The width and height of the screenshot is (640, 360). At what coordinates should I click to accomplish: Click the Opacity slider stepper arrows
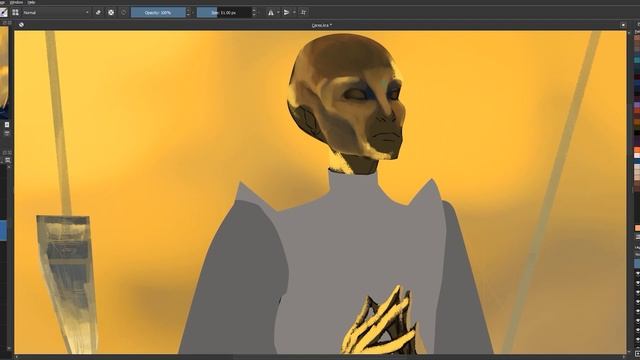[x=188, y=13]
